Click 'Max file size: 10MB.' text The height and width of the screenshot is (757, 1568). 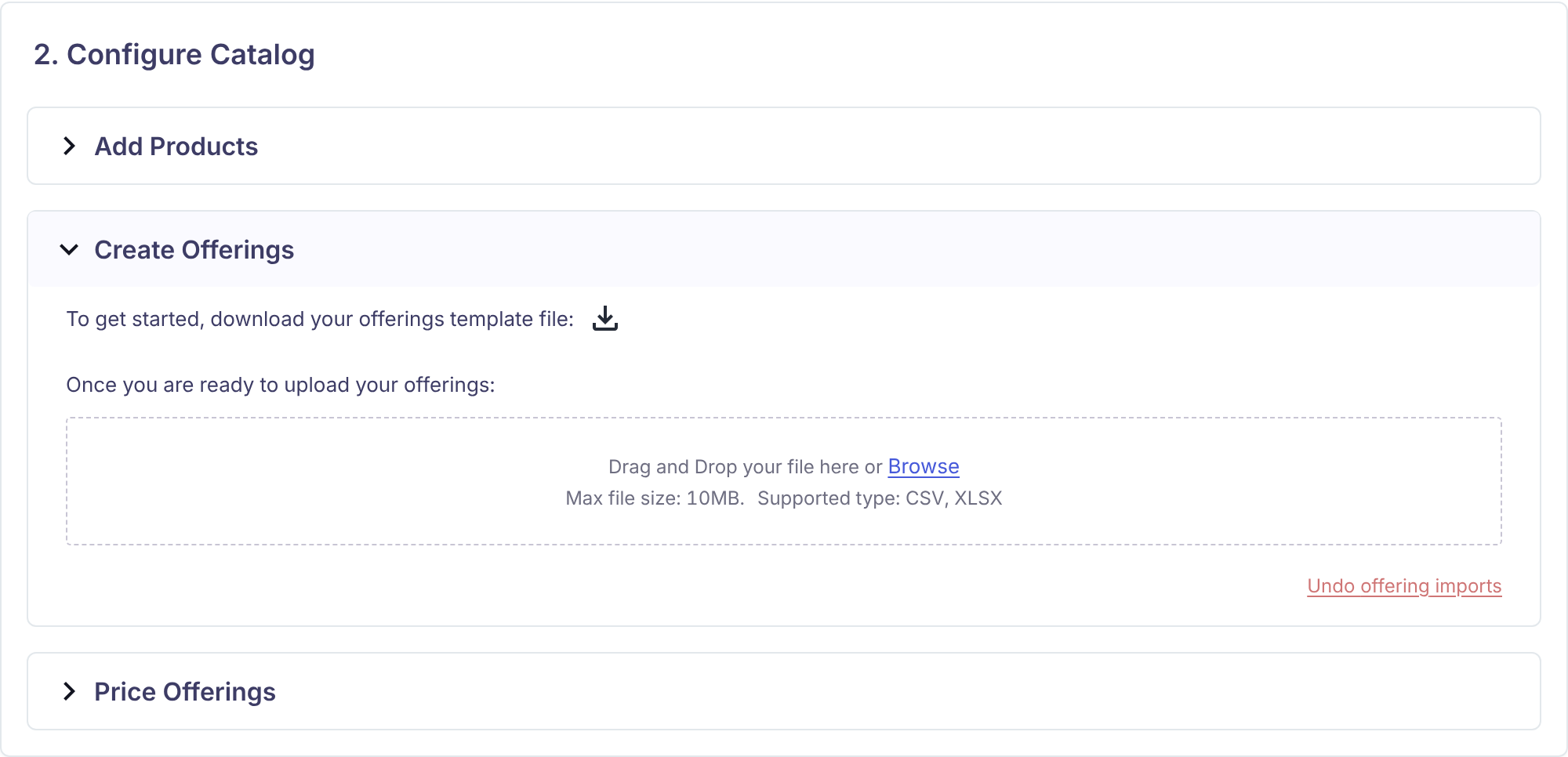[655, 498]
